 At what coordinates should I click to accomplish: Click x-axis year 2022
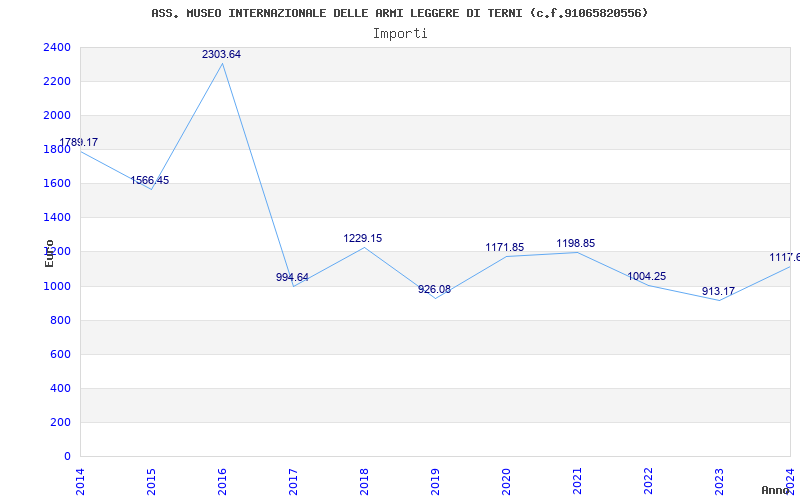click(x=647, y=482)
